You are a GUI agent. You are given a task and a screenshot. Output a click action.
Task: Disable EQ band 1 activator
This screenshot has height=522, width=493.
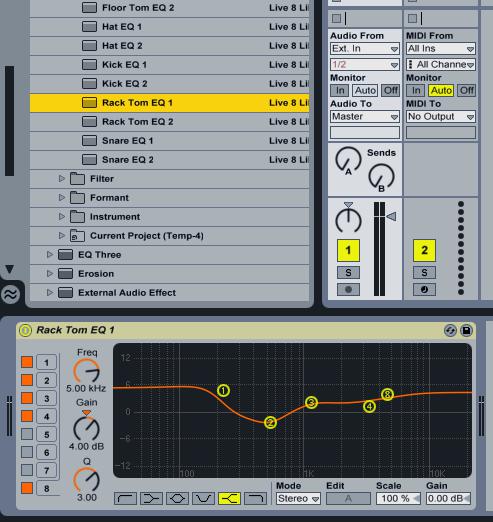coord(27,362)
